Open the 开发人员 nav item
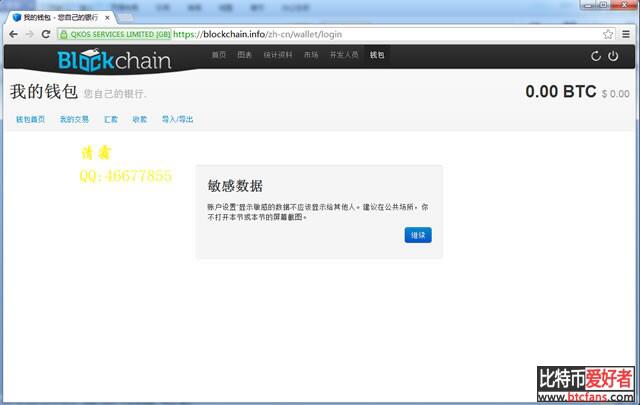 tap(344, 55)
